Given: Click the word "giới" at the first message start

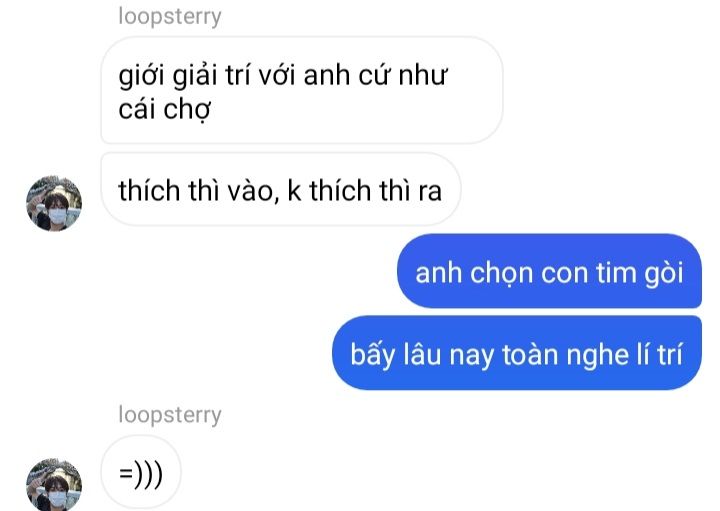Looking at the screenshot, I should pos(141,75).
